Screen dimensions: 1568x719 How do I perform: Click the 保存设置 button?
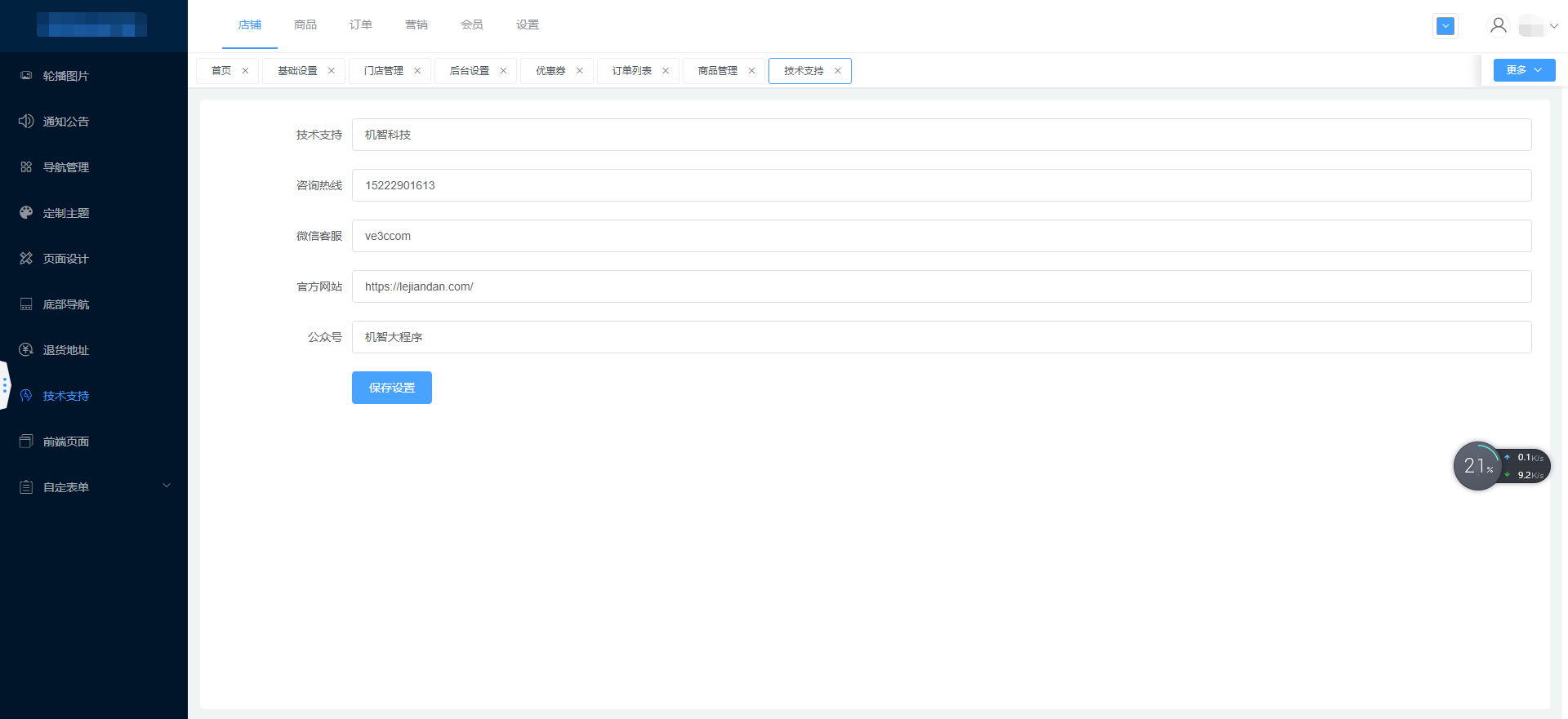point(392,388)
